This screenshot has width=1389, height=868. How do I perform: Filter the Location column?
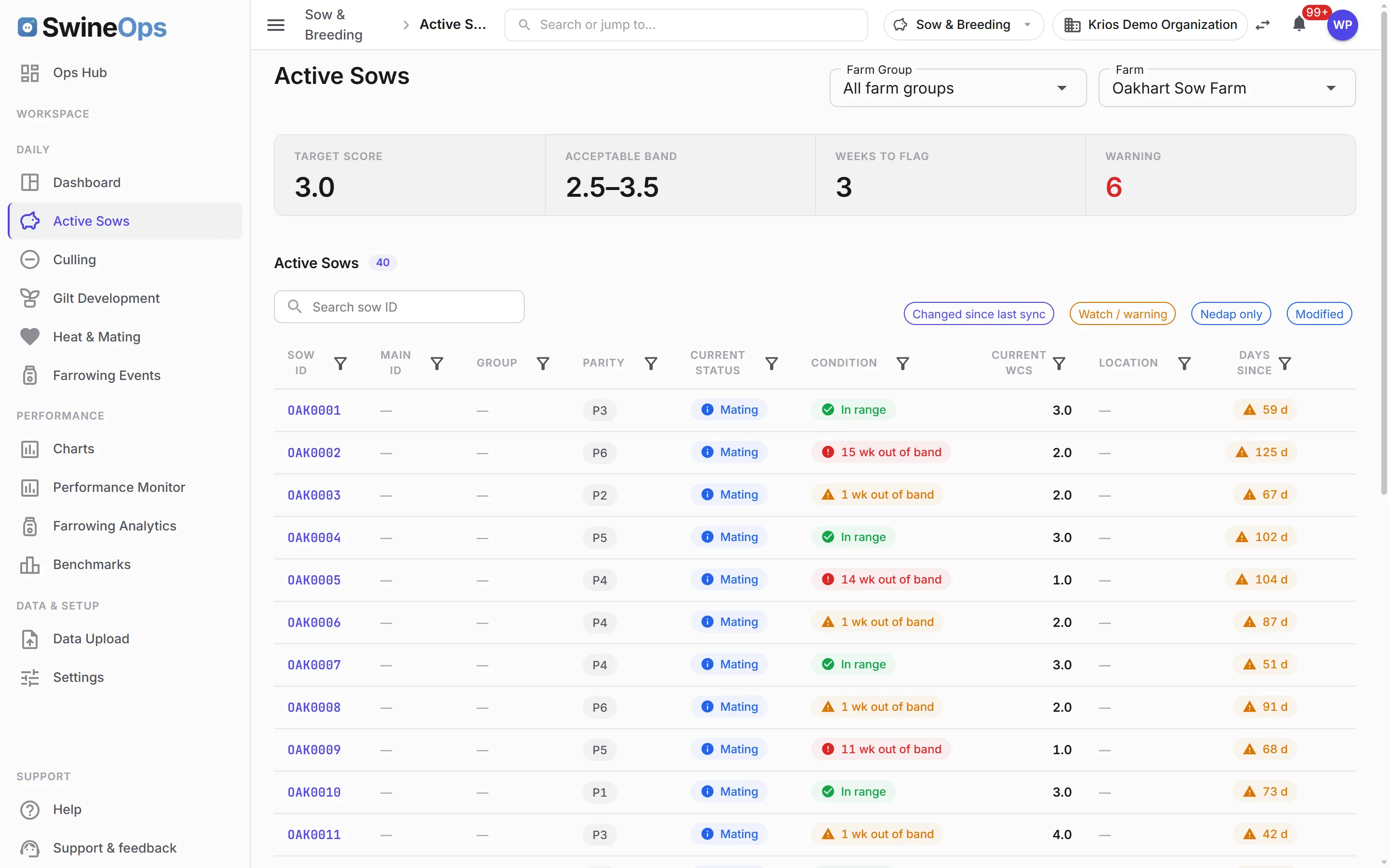tap(1184, 363)
